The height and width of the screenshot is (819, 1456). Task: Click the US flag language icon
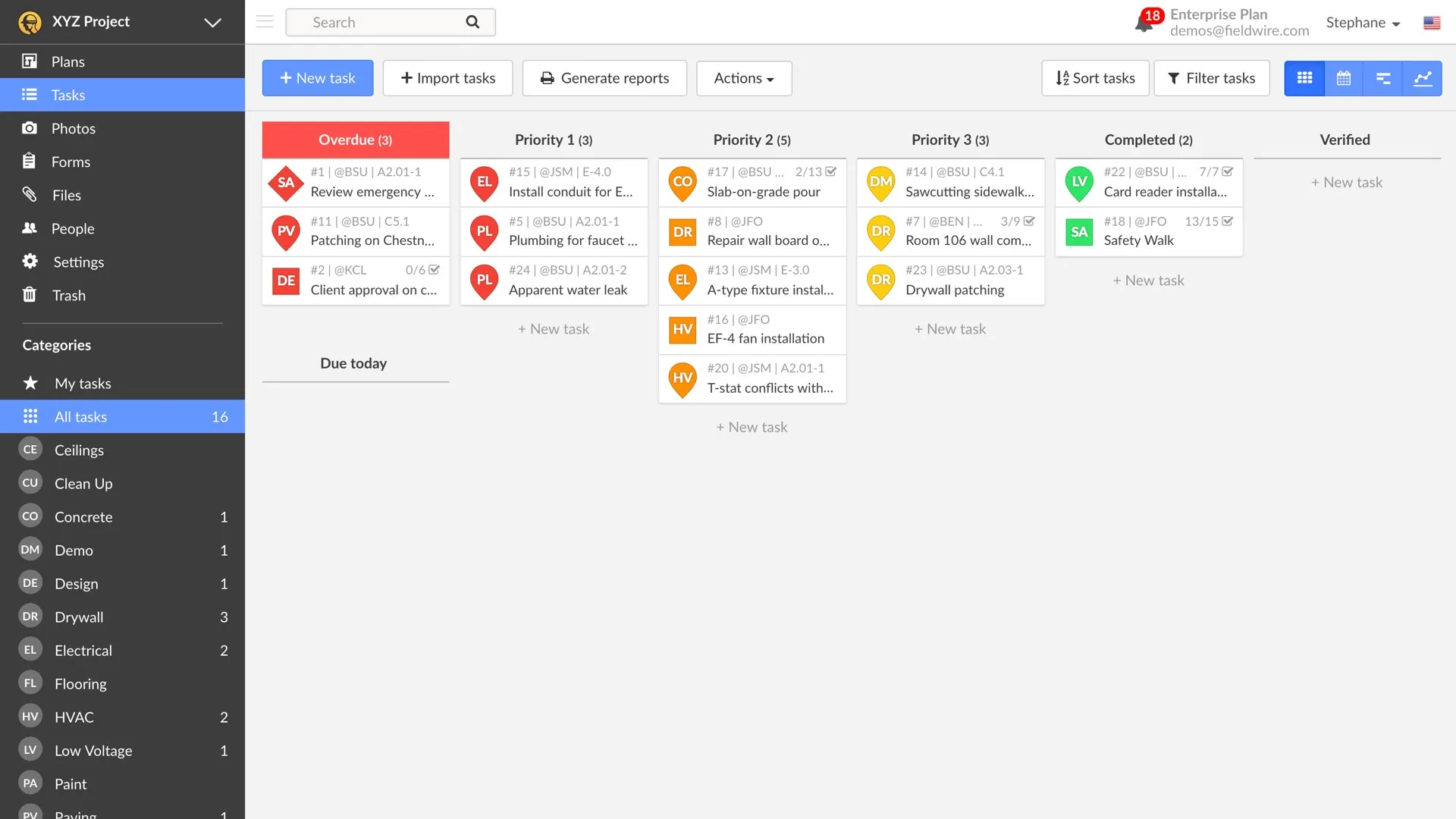[1432, 23]
